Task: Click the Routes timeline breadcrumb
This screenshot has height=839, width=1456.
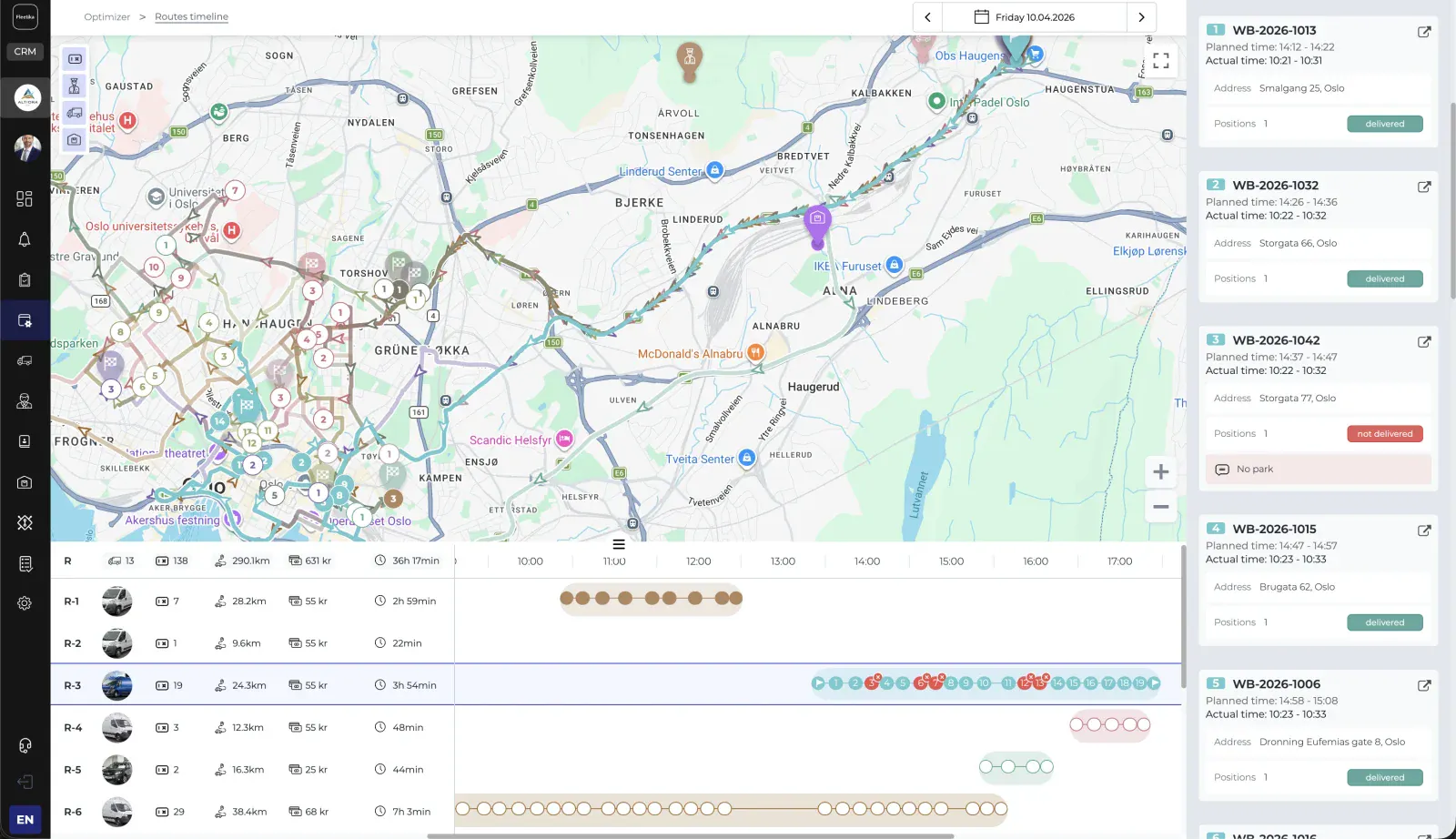Action: point(191,16)
